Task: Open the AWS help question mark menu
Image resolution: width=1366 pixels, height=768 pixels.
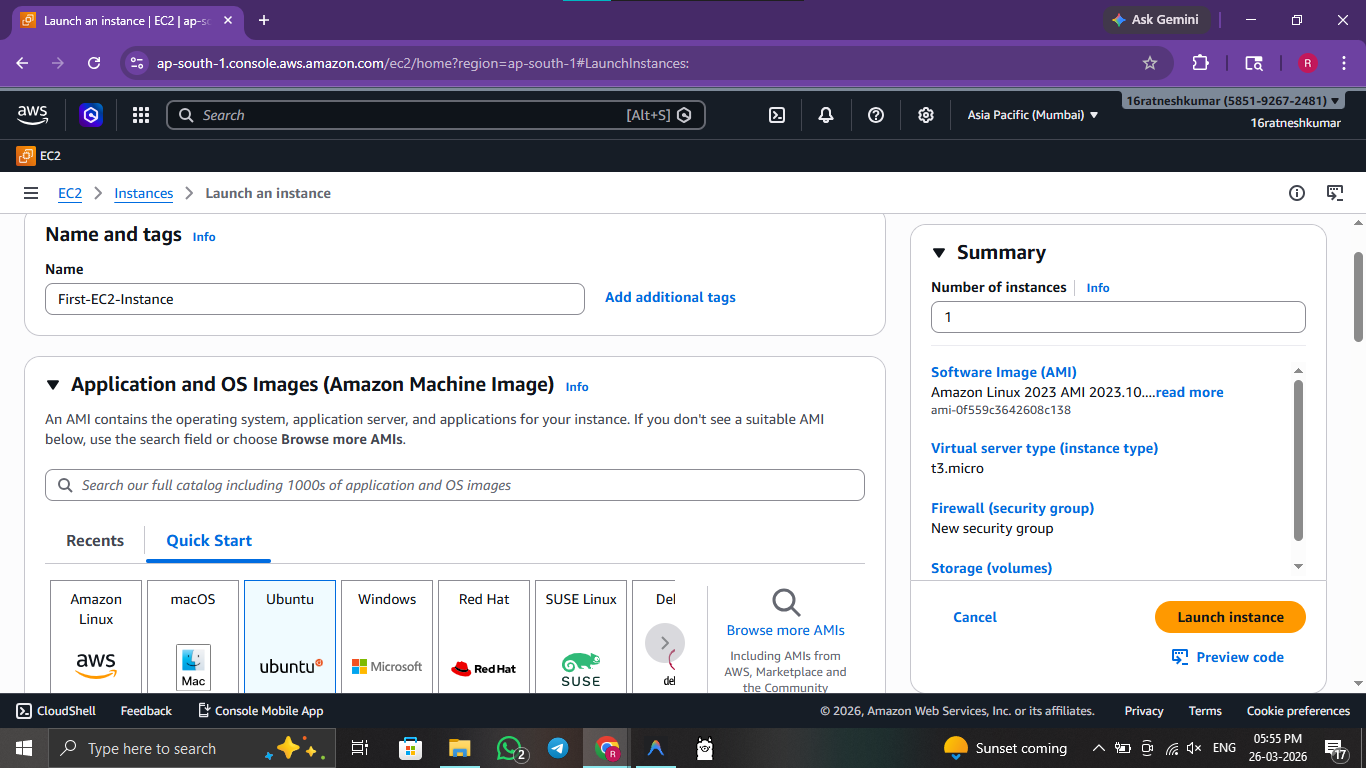Action: click(x=876, y=115)
